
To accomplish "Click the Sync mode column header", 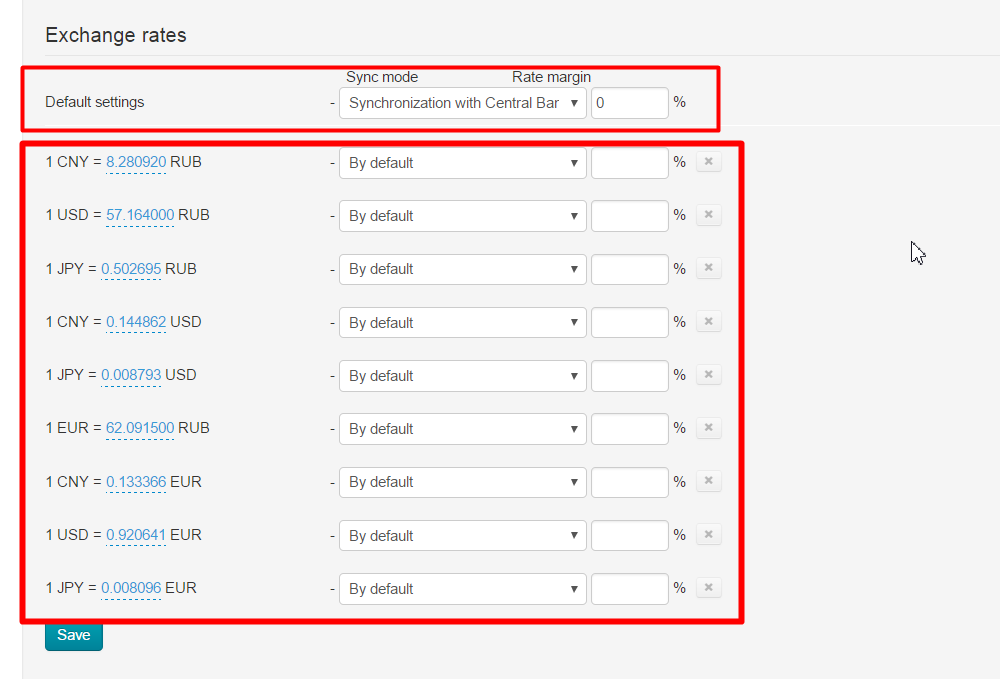I will 382,77.
